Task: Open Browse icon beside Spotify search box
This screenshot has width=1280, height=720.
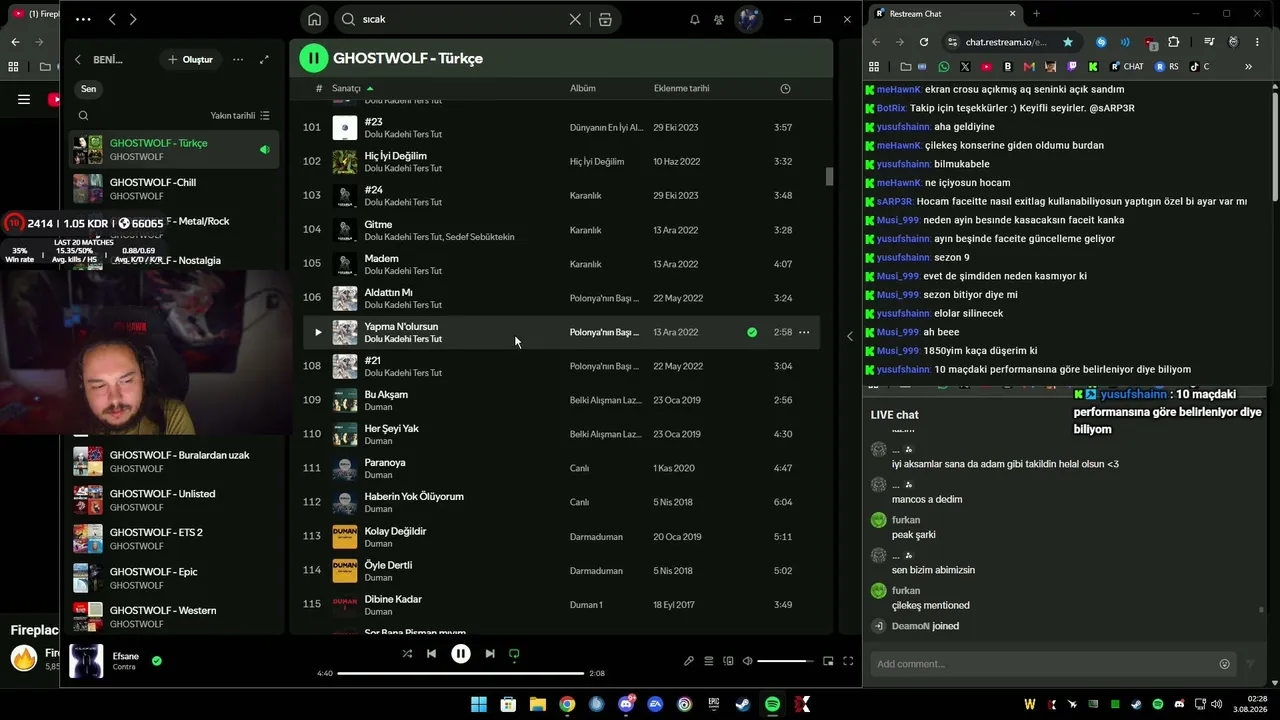Action: tap(605, 19)
